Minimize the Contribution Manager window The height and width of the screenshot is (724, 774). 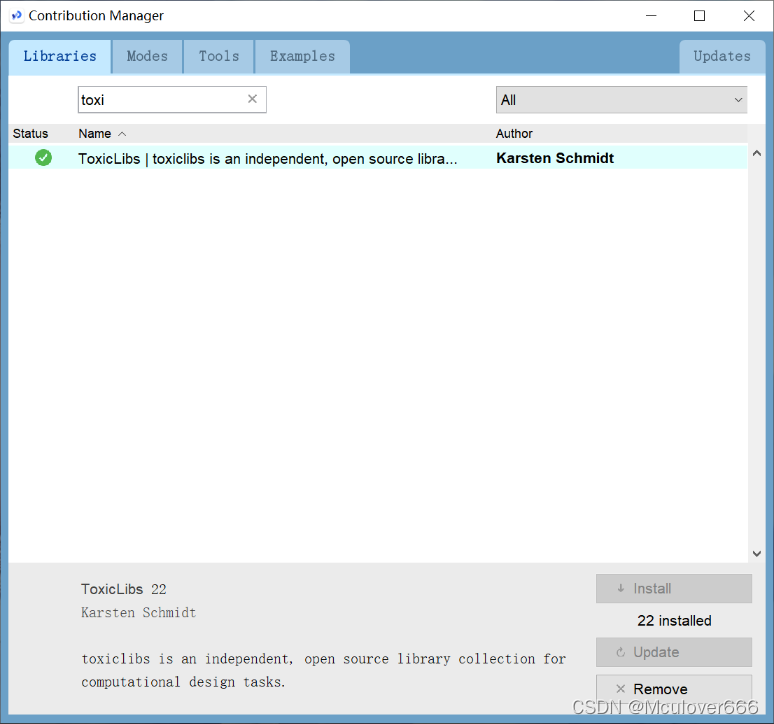652,16
